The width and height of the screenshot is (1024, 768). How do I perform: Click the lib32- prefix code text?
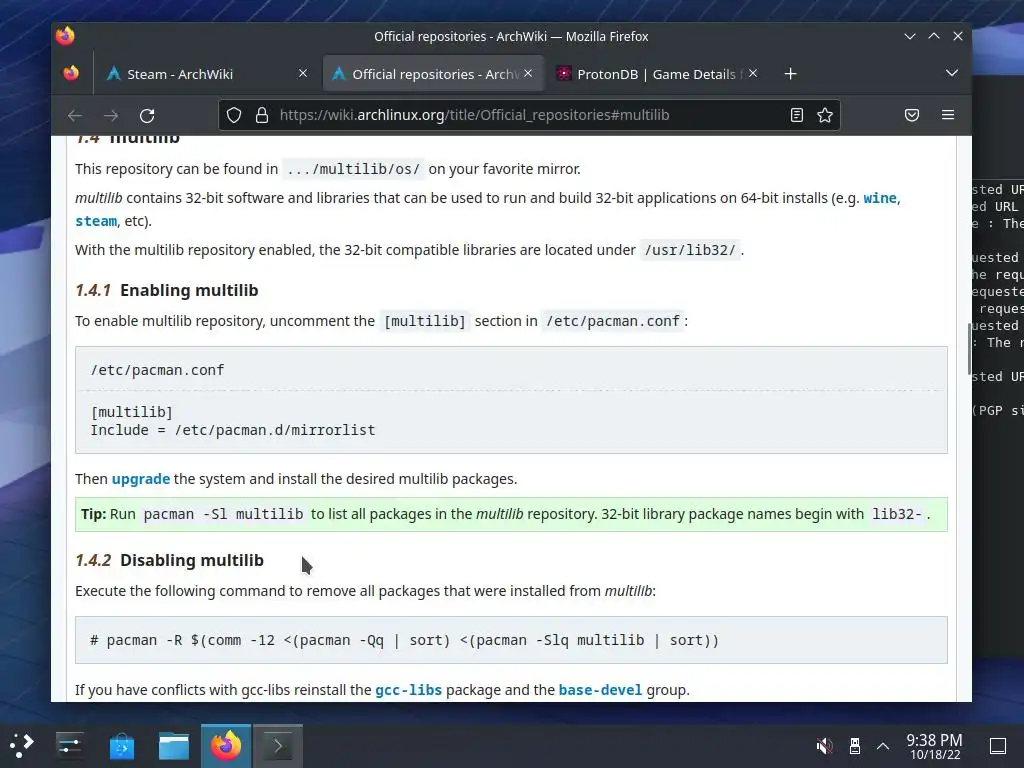[x=897, y=515]
